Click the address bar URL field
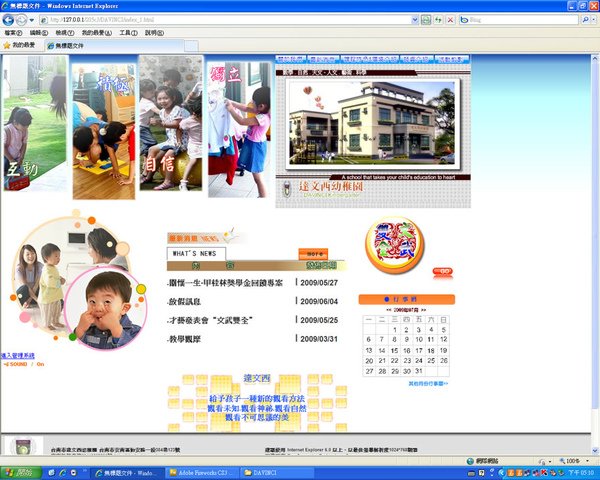 click(225, 20)
